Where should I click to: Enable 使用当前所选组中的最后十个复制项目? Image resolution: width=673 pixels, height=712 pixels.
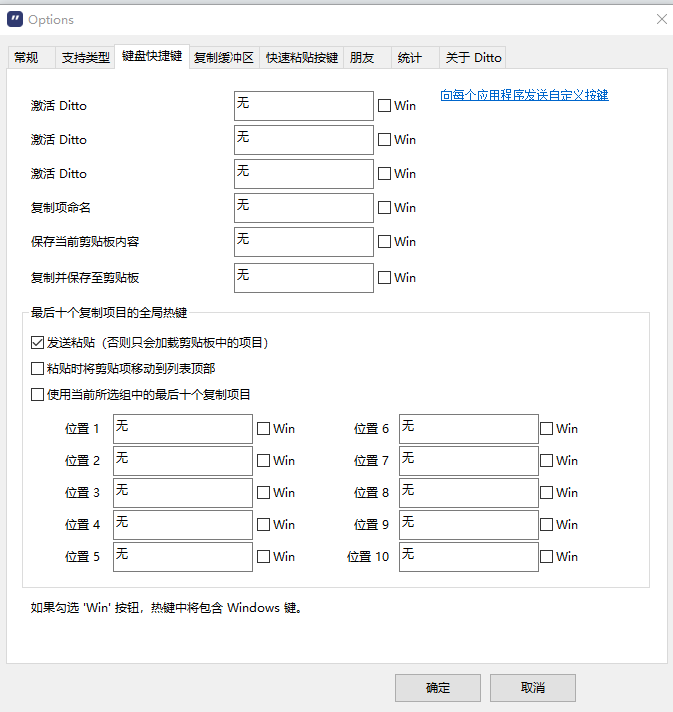pyautogui.click(x=37, y=394)
